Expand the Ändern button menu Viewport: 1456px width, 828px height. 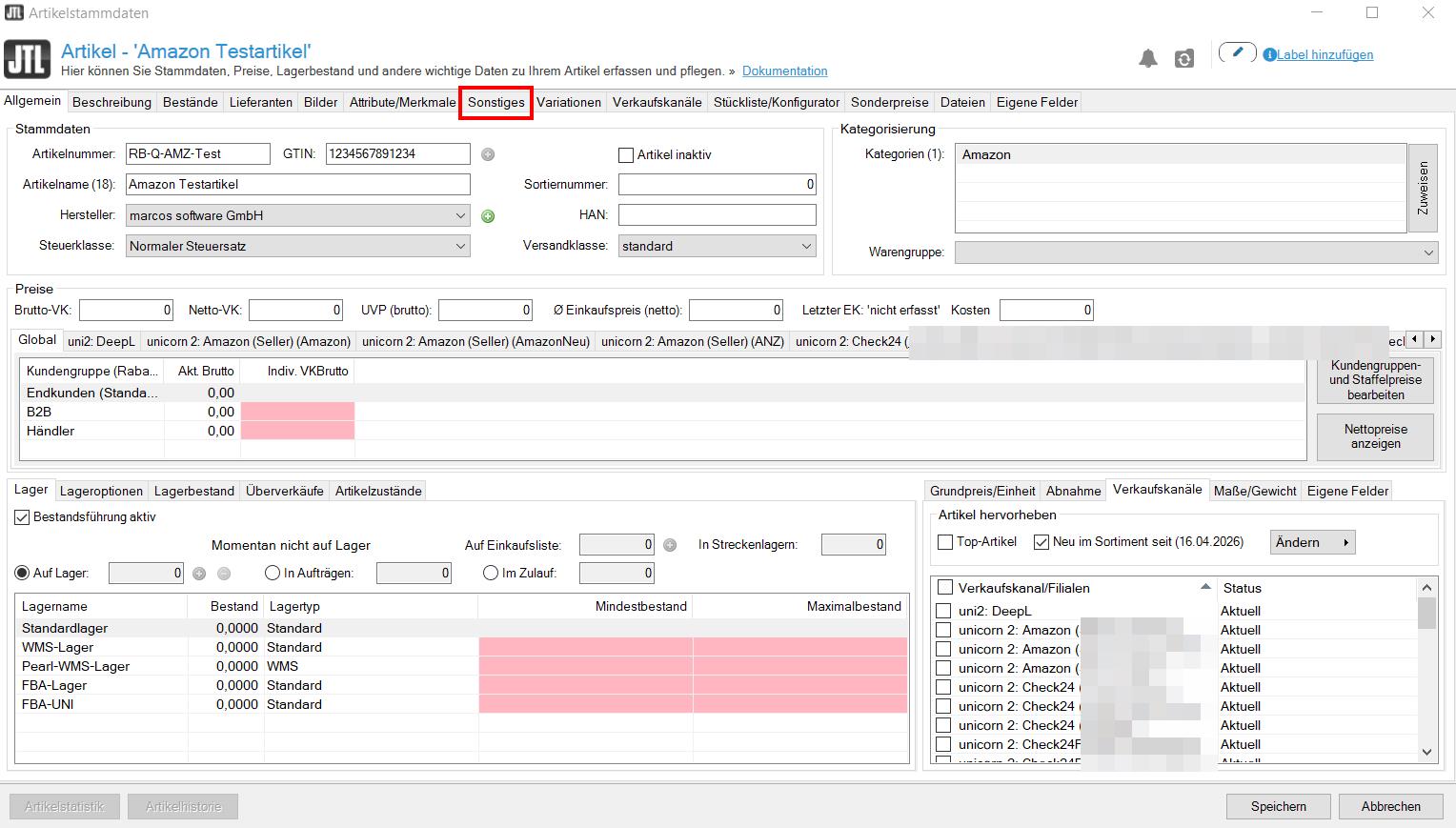(x=1313, y=542)
